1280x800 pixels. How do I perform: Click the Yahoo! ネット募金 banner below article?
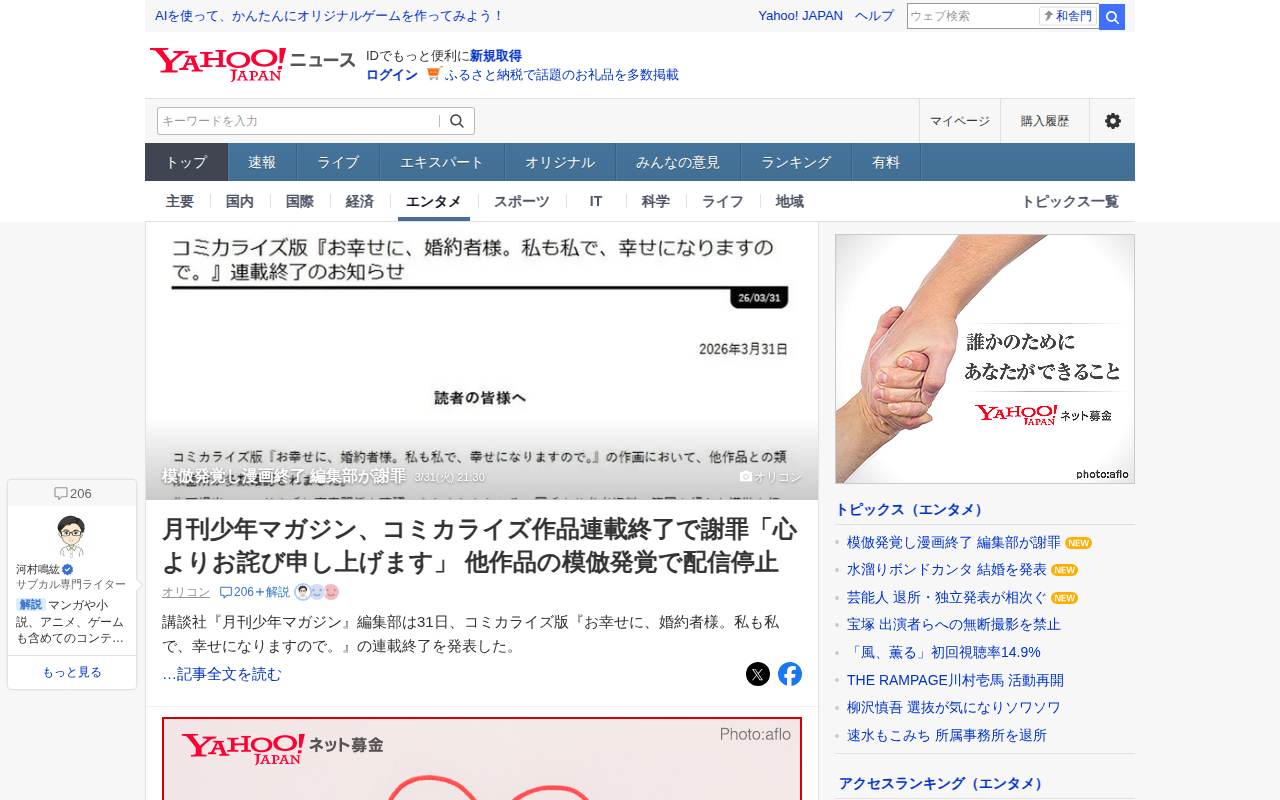482,759
